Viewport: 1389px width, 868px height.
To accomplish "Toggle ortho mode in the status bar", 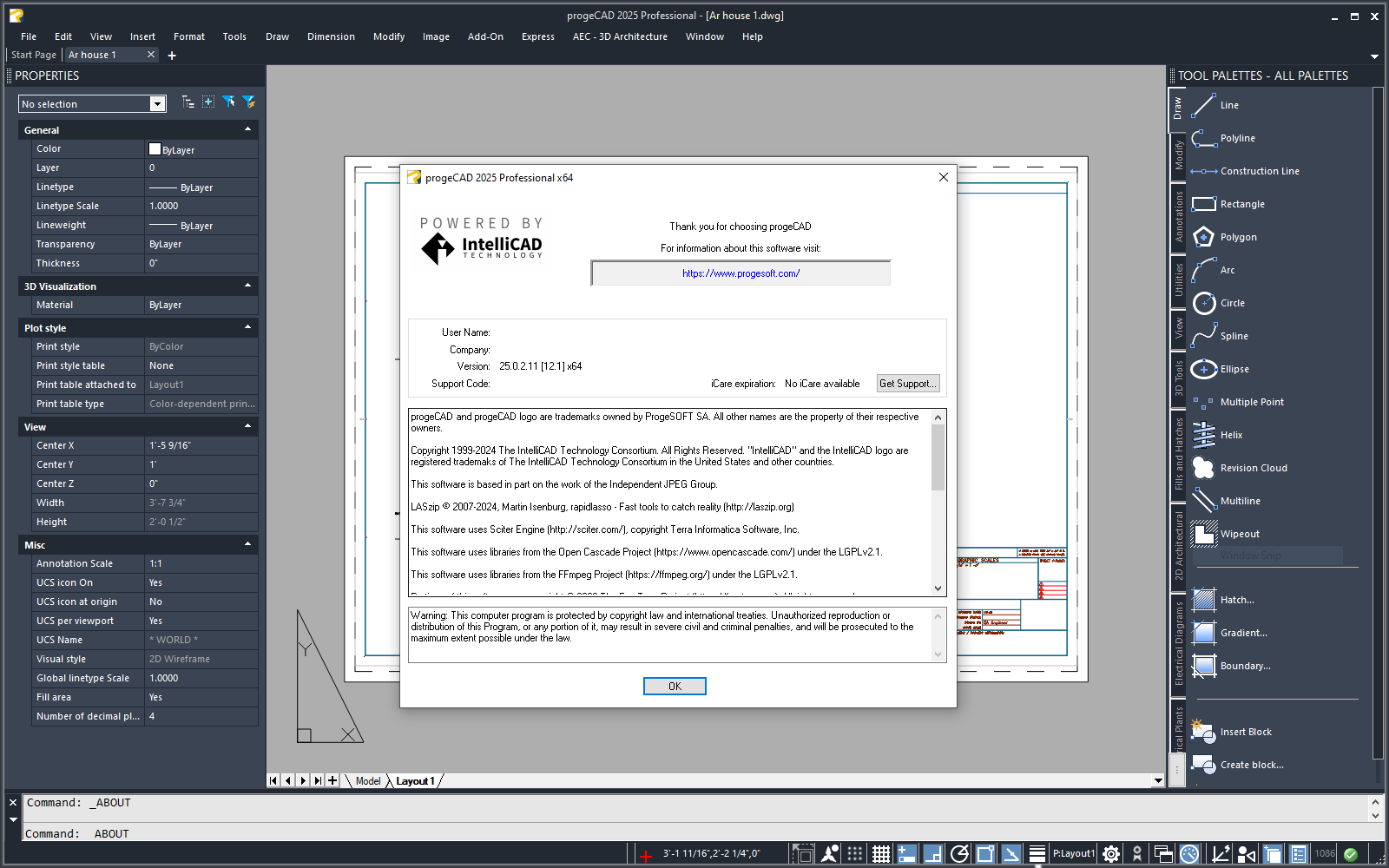I will (x=931, y=853).
